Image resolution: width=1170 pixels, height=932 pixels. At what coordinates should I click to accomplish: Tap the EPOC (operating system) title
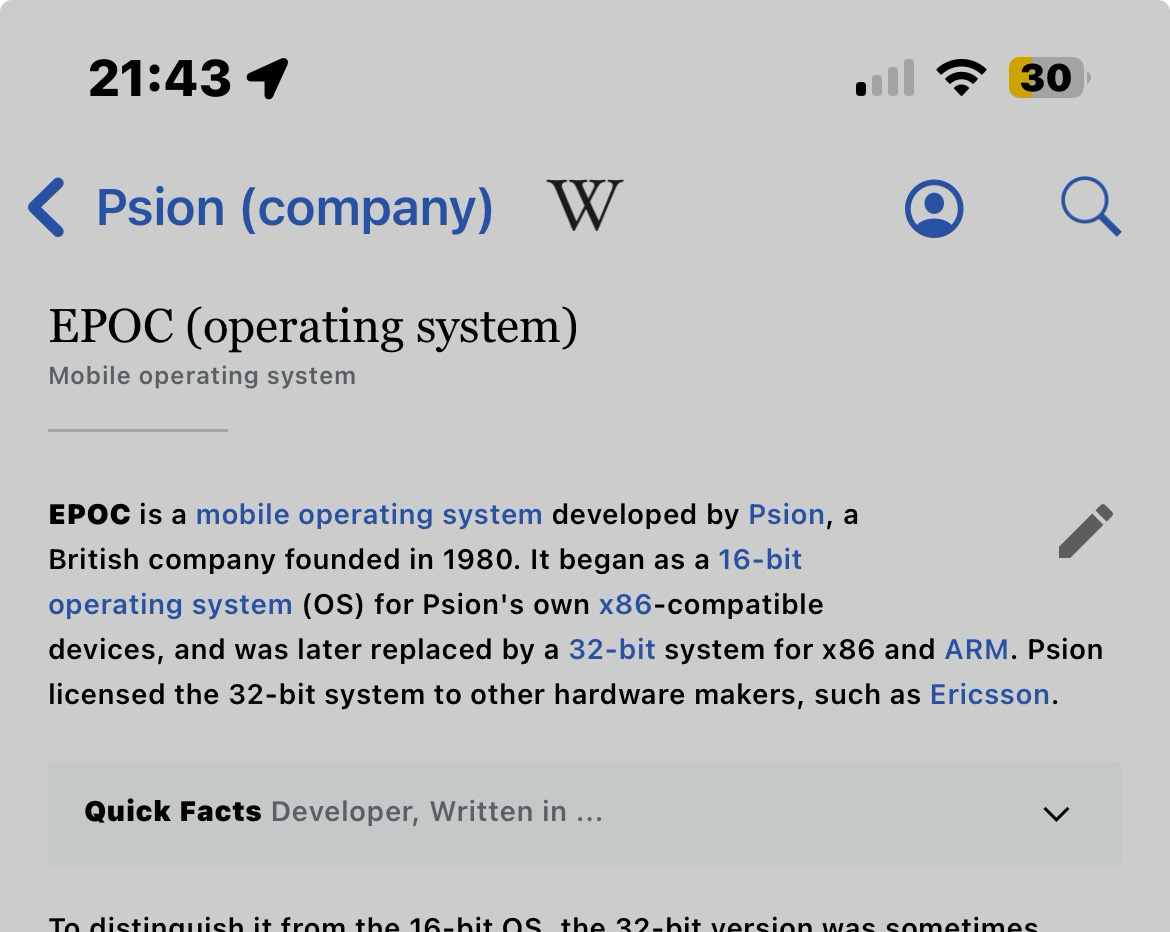313,327
